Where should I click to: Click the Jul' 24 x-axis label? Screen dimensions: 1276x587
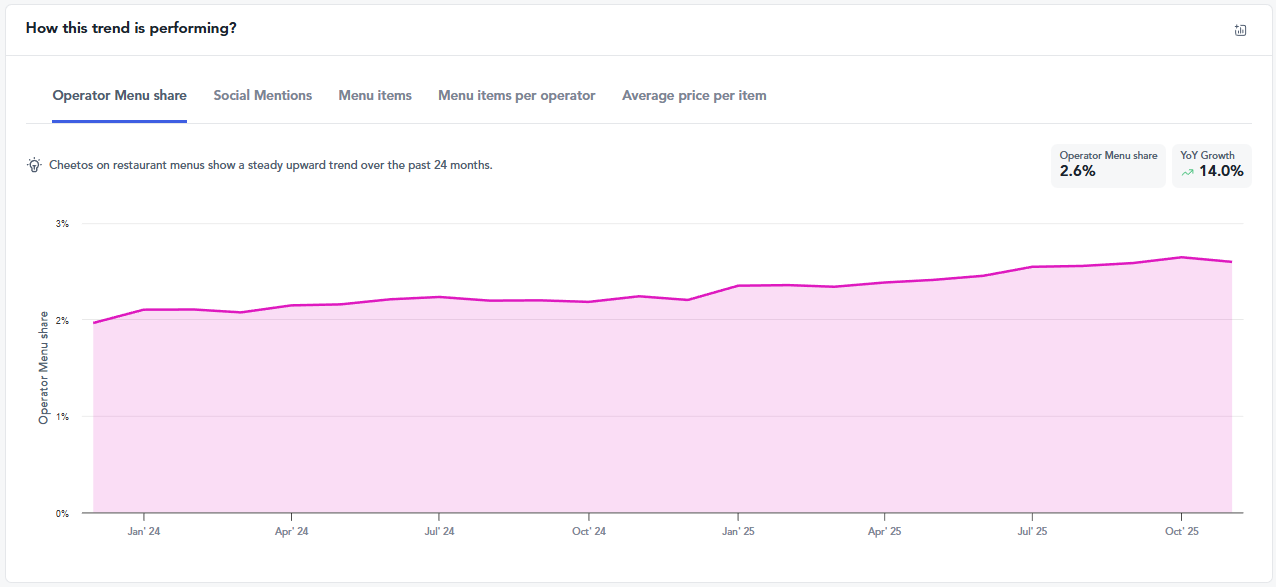(x=438, y=532)
